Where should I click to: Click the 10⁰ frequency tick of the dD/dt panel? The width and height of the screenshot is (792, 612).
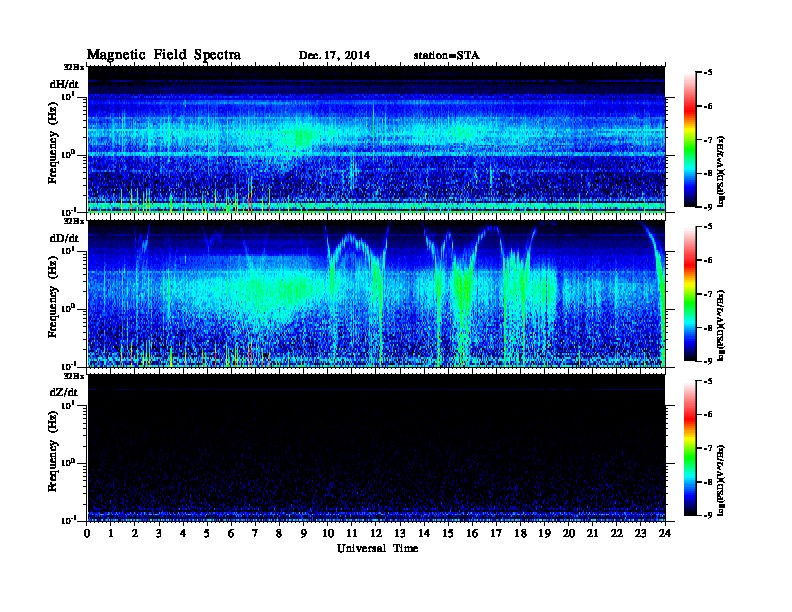tap(68, 308)
